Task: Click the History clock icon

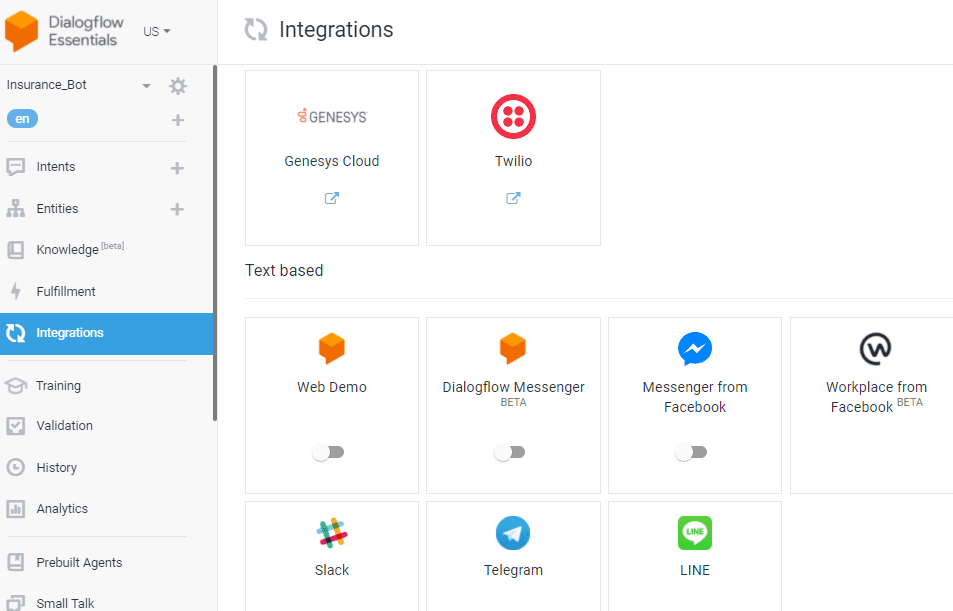Action: pos(15,467)
